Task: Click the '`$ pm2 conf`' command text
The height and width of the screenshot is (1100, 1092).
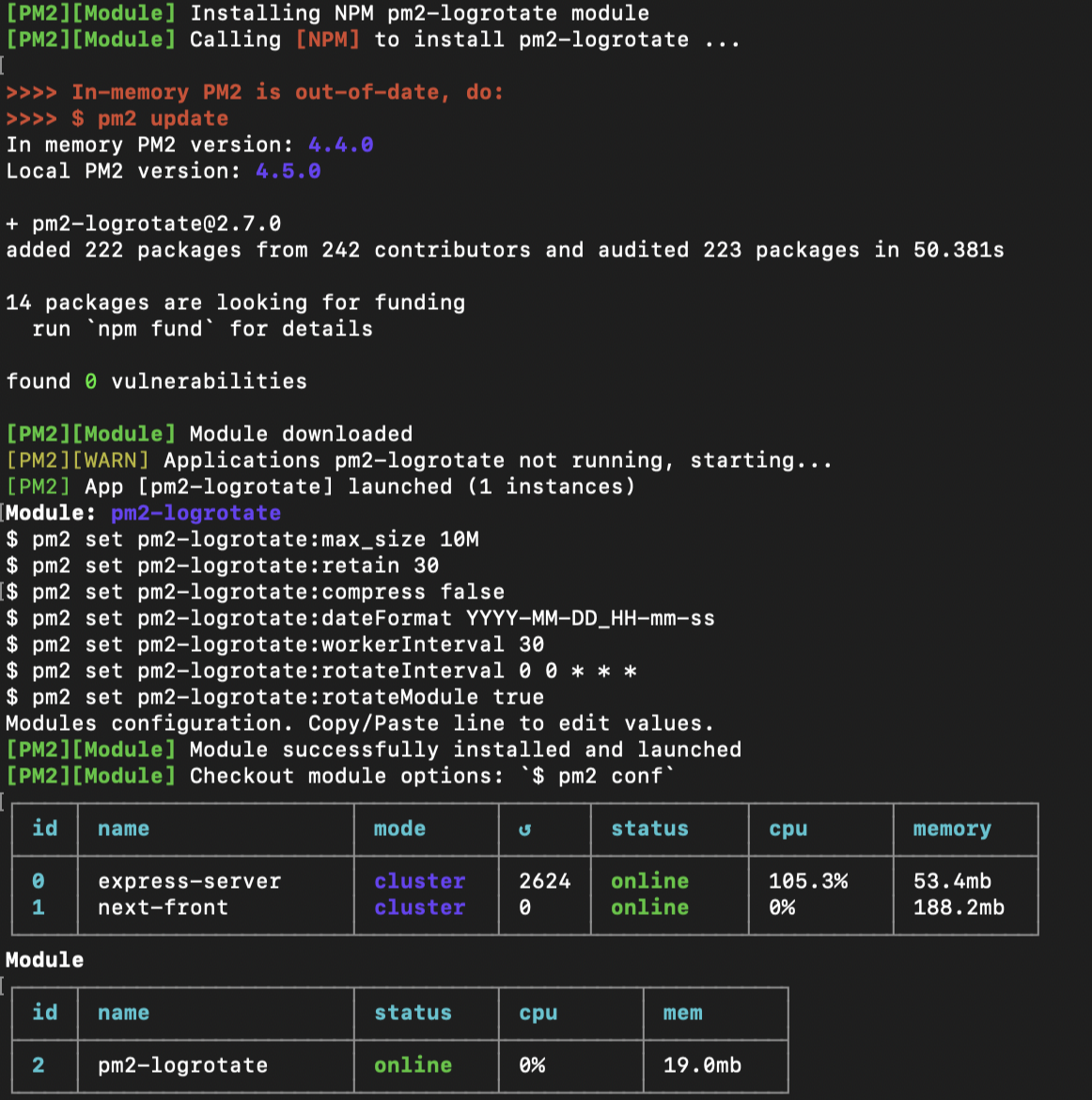Action: click(x=597, y=777)
